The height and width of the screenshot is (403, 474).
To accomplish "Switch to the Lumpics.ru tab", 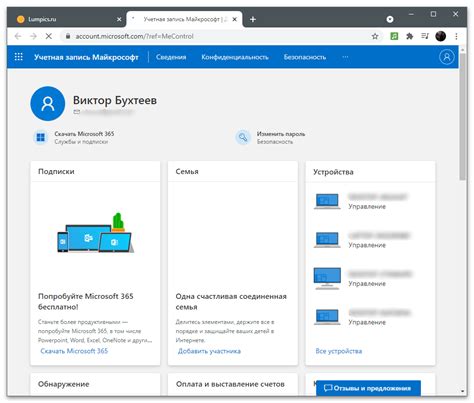I will (x=68, y=19).
